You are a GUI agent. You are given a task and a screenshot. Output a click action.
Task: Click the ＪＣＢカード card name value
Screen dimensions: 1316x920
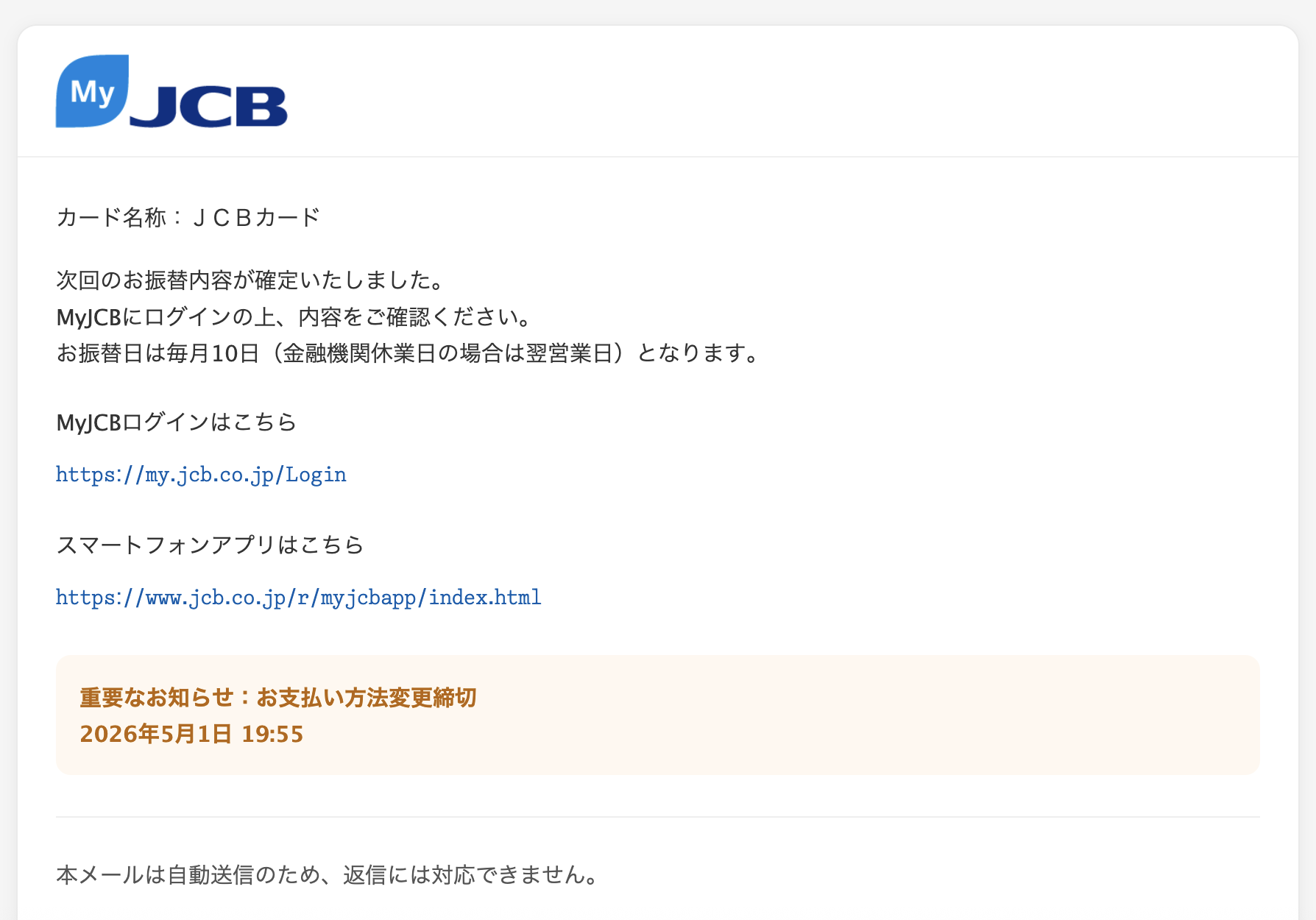[255, 217]
